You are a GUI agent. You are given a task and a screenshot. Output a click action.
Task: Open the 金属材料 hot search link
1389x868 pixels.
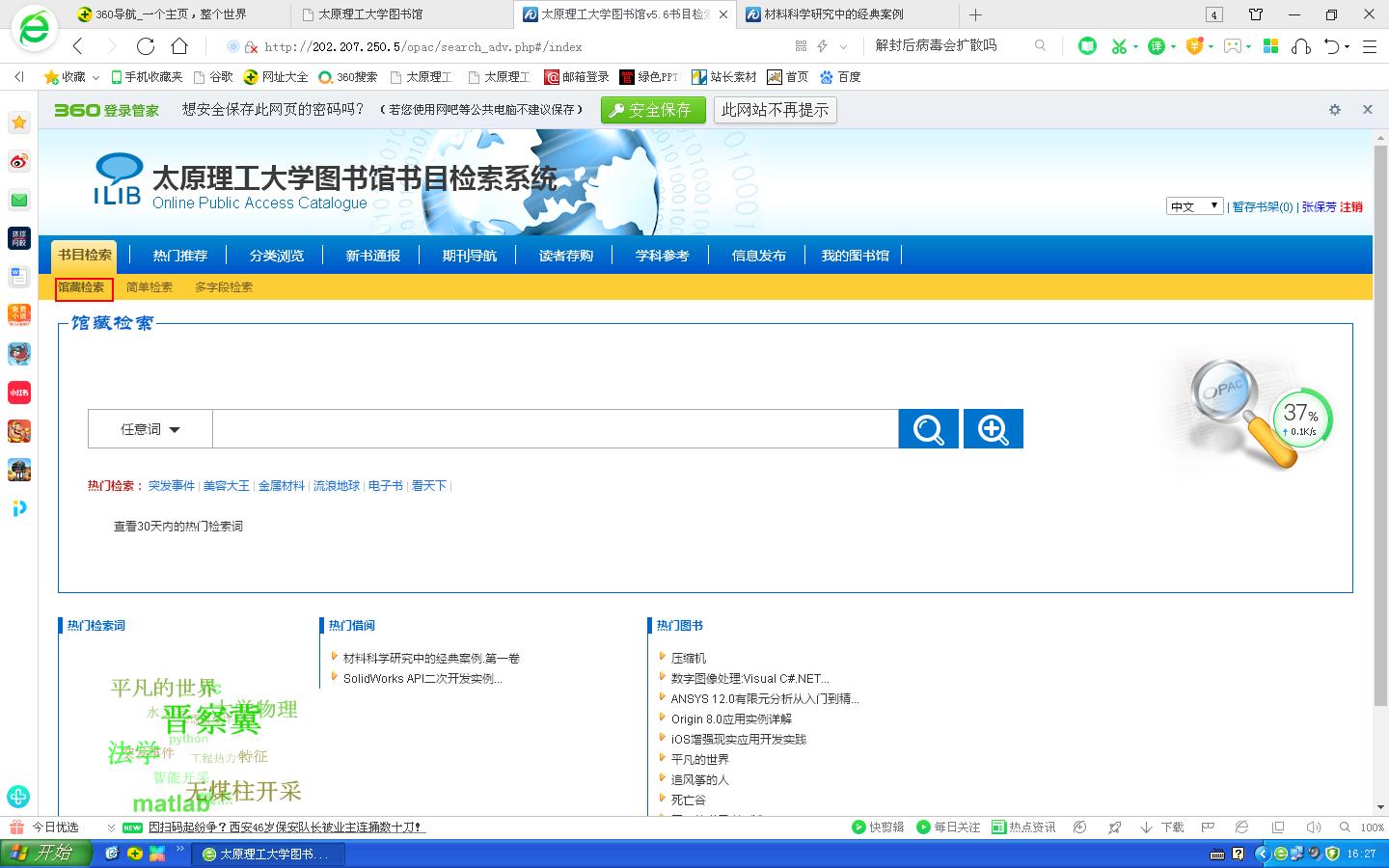(281, 486)
